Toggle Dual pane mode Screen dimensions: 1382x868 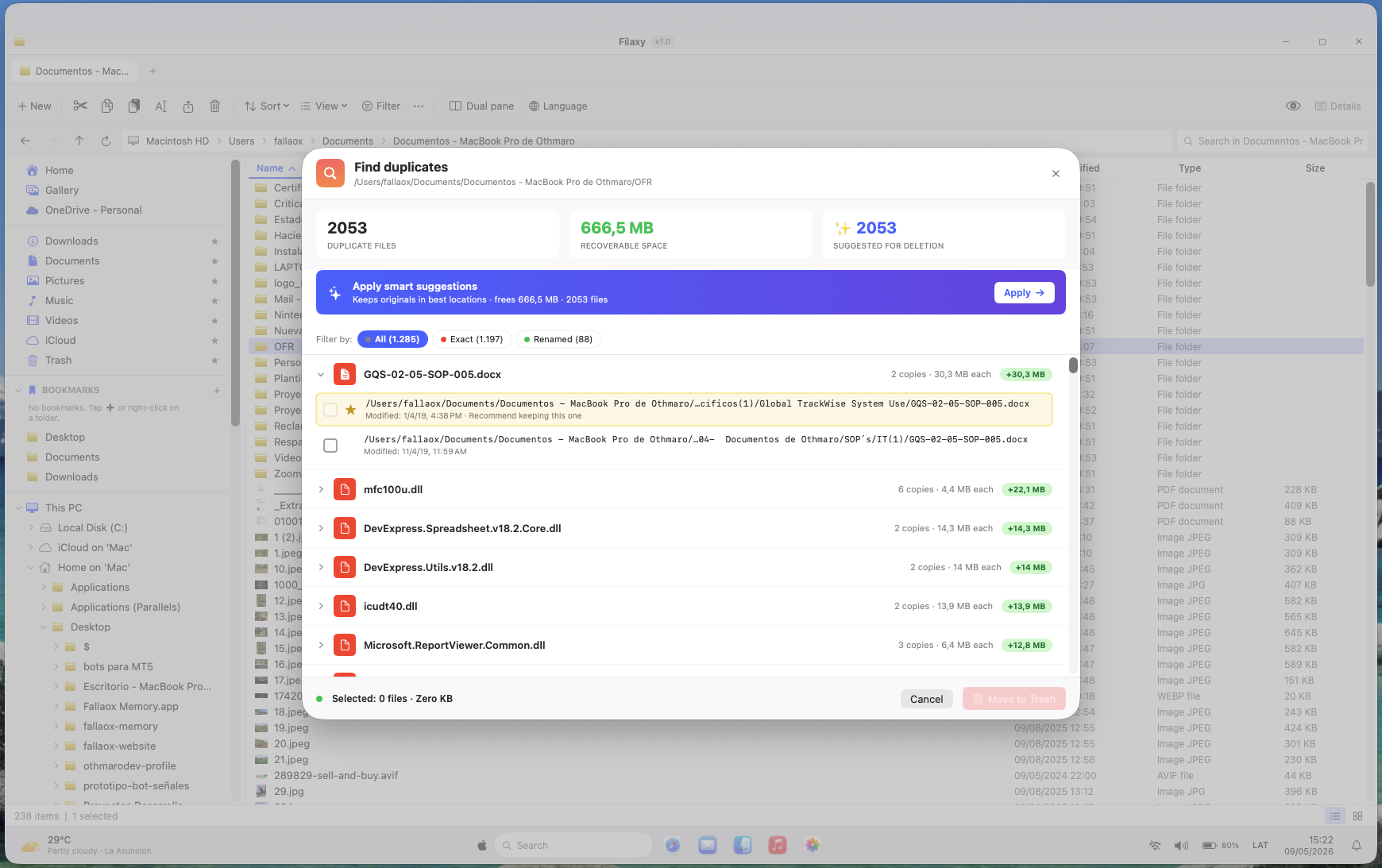tap(481, 106)
